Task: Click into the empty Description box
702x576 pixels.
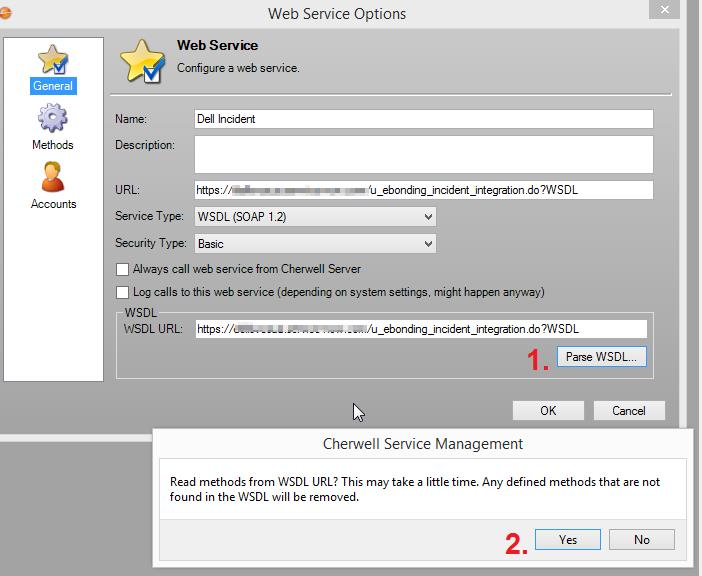Action: click(423, 155)
